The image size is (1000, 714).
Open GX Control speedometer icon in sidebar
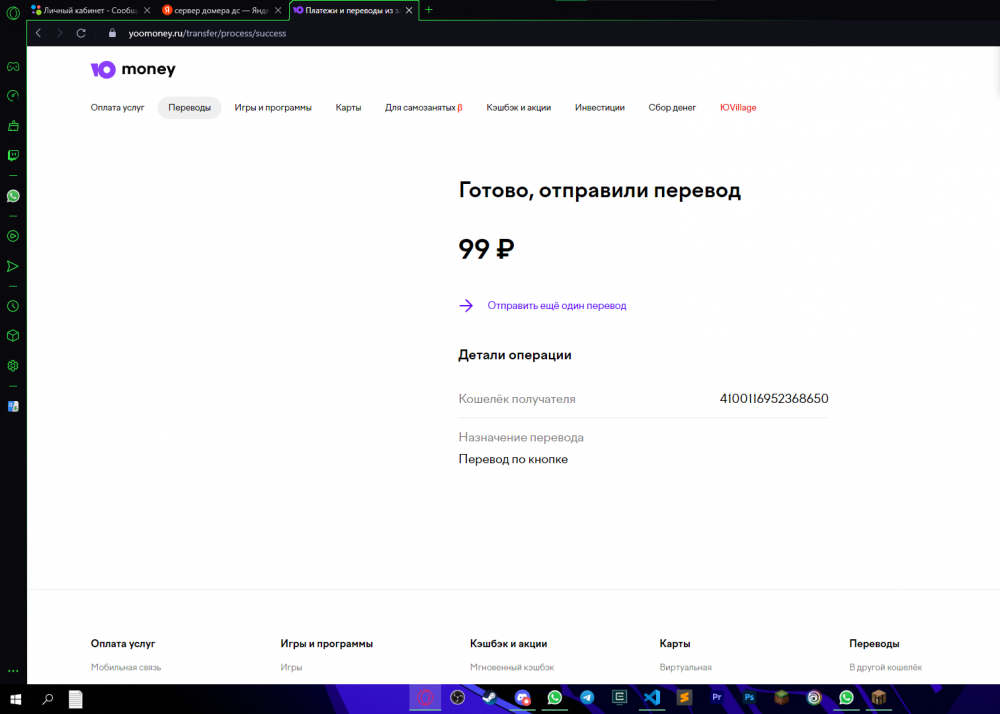click(x=13, y=96)
